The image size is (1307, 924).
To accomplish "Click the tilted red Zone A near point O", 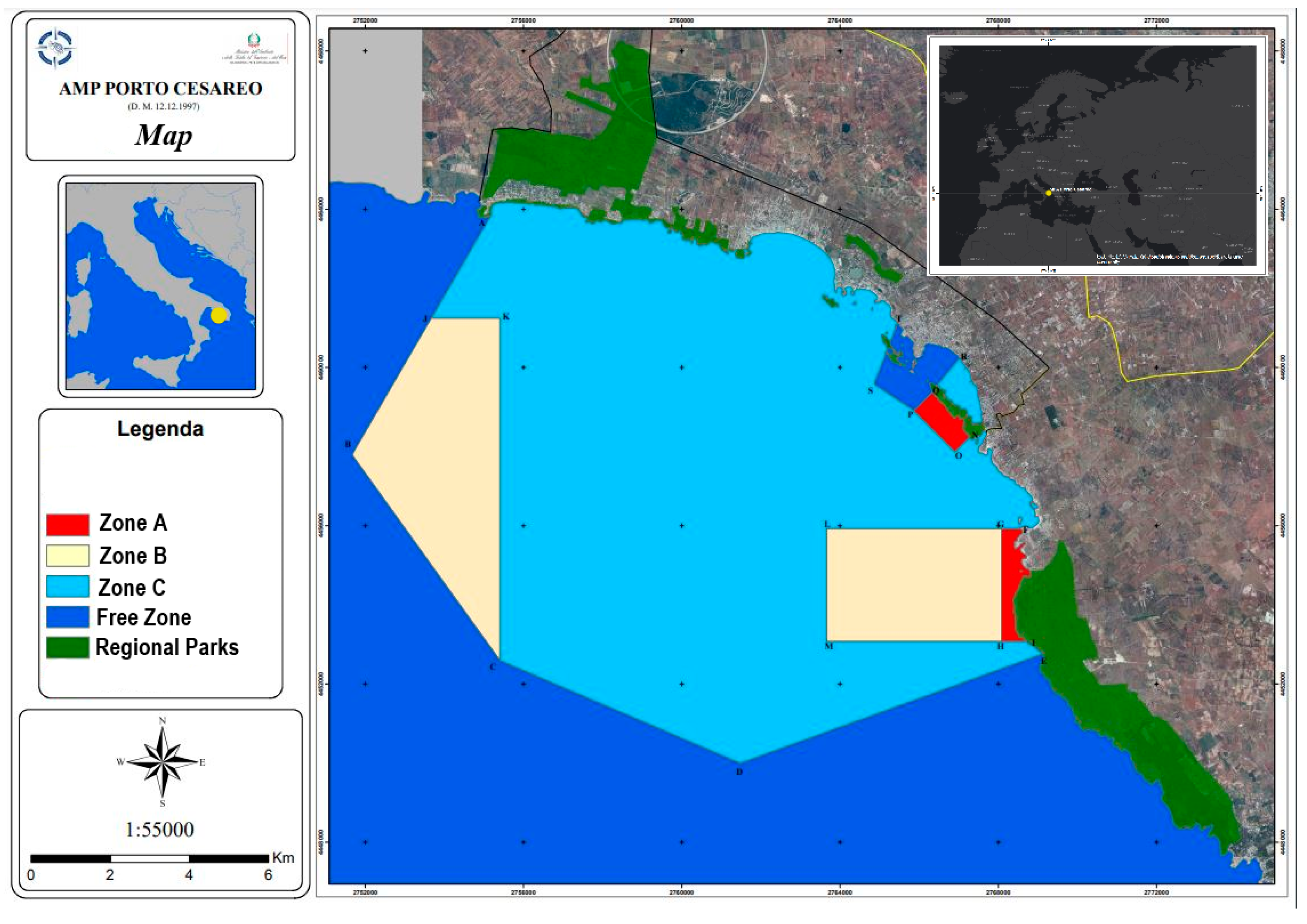I will pyautogui.click(x=942, y=422).
